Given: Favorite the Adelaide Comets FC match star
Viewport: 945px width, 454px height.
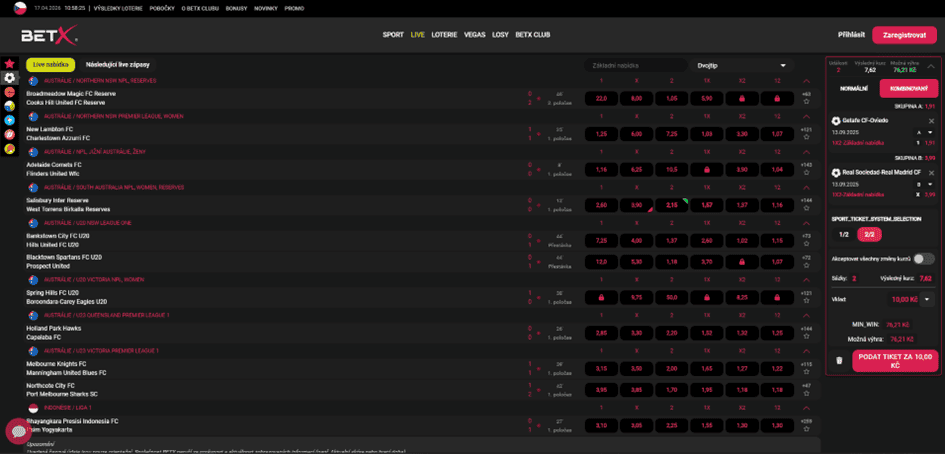Looking at the screenshot, I should point(806,174).
